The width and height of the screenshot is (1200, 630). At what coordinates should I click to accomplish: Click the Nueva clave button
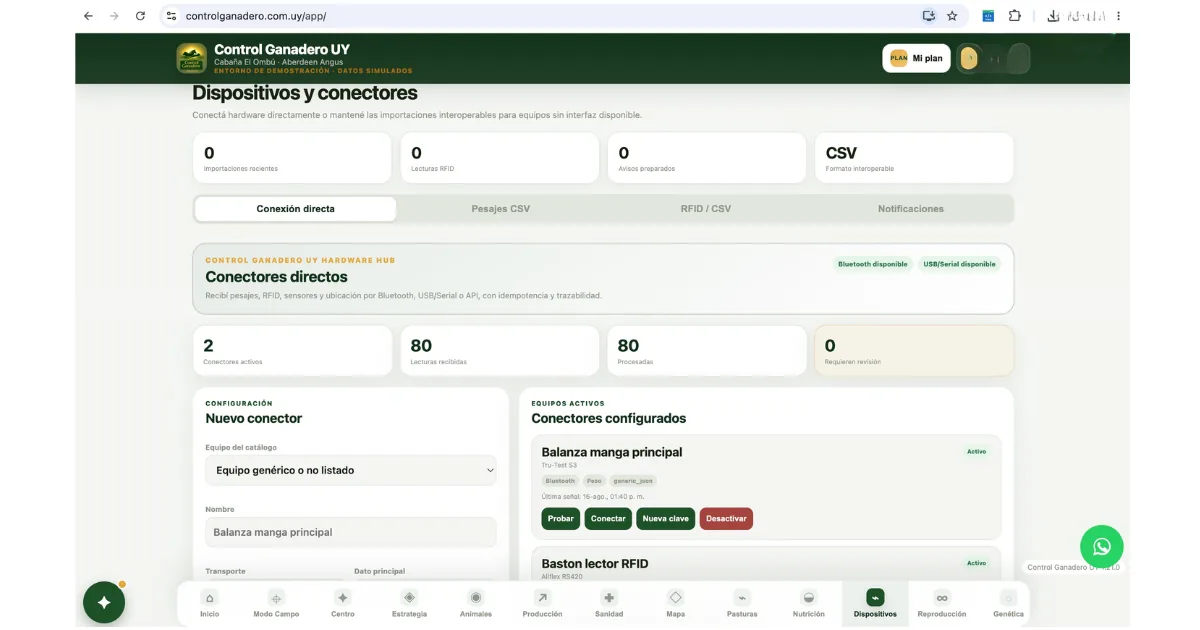click(x=665, y=518)
